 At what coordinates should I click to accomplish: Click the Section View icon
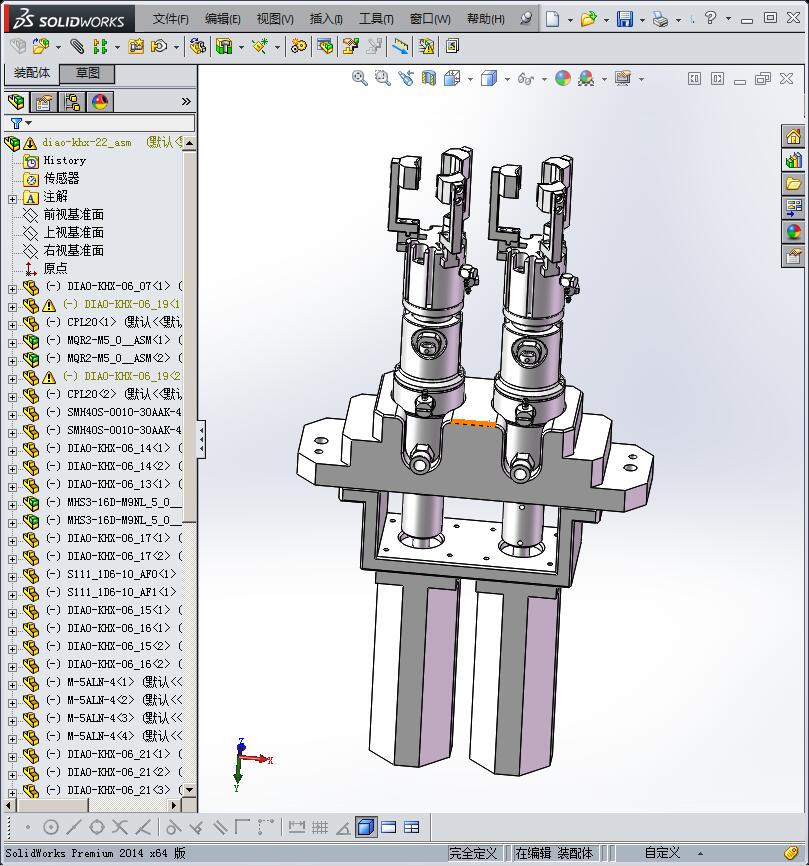pos(429,78)
